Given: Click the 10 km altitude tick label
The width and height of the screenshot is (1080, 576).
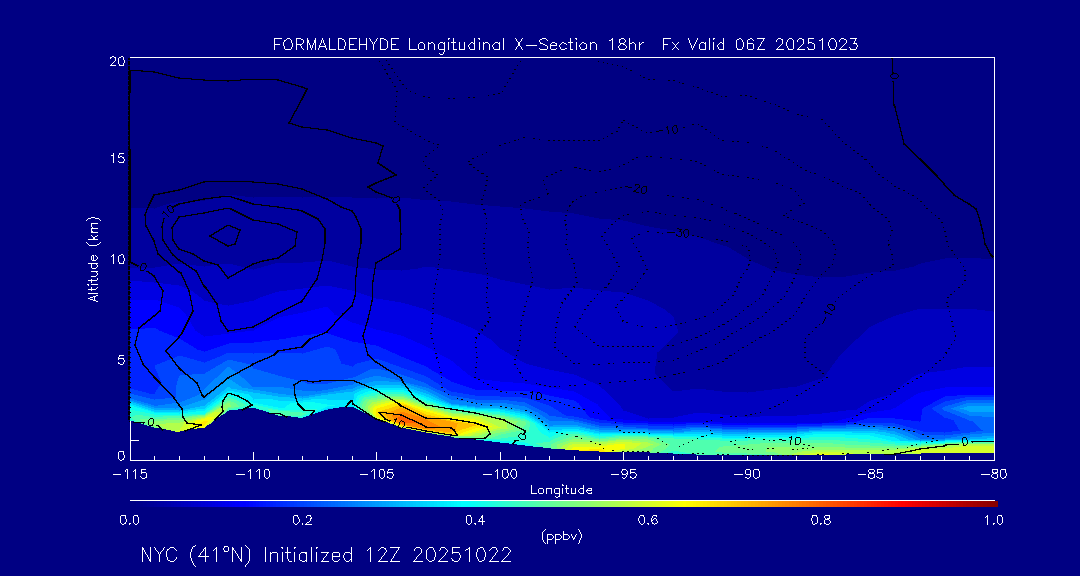Looking at the screenshot, I should pyautogui.click(x=116, y=259).
